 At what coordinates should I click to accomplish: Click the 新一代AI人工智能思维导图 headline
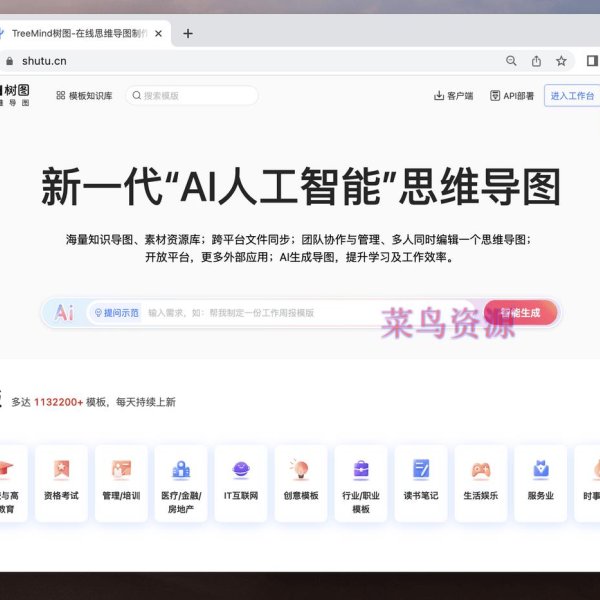tap(301, 187)
